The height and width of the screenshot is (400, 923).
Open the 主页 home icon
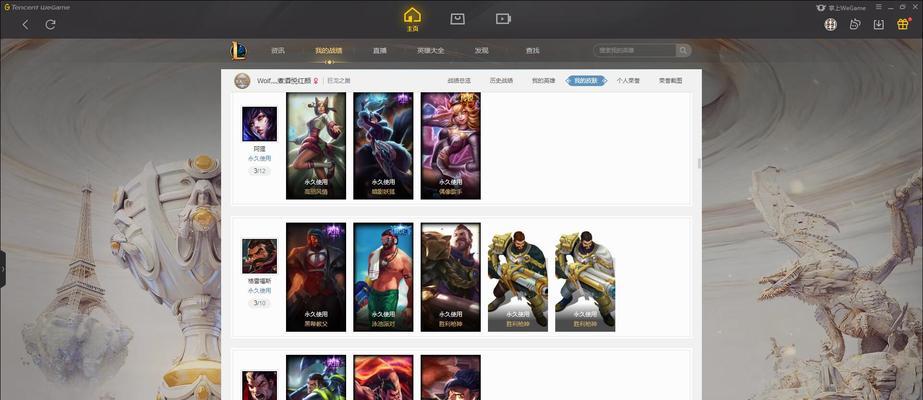click(413, 19)
